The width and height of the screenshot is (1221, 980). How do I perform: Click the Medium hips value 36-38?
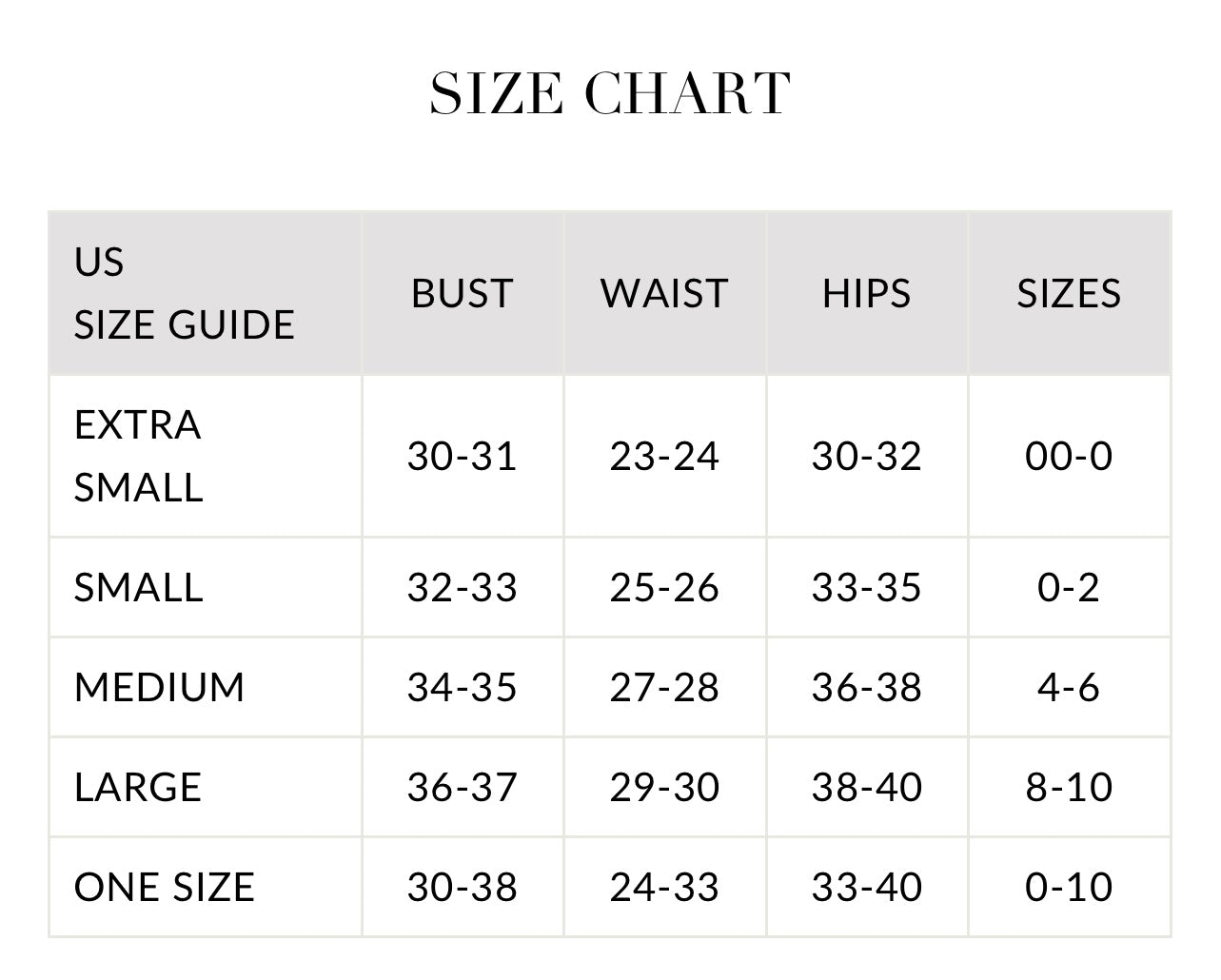click(x=867, y=687)
